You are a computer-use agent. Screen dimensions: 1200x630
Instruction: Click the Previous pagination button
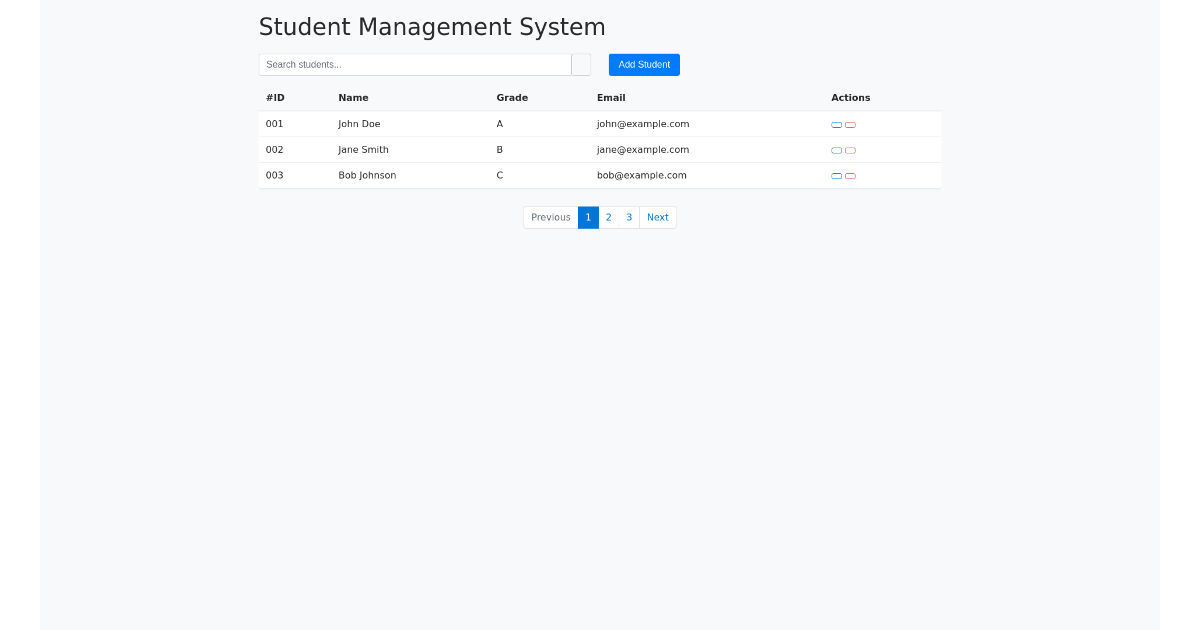click(550, 217)
